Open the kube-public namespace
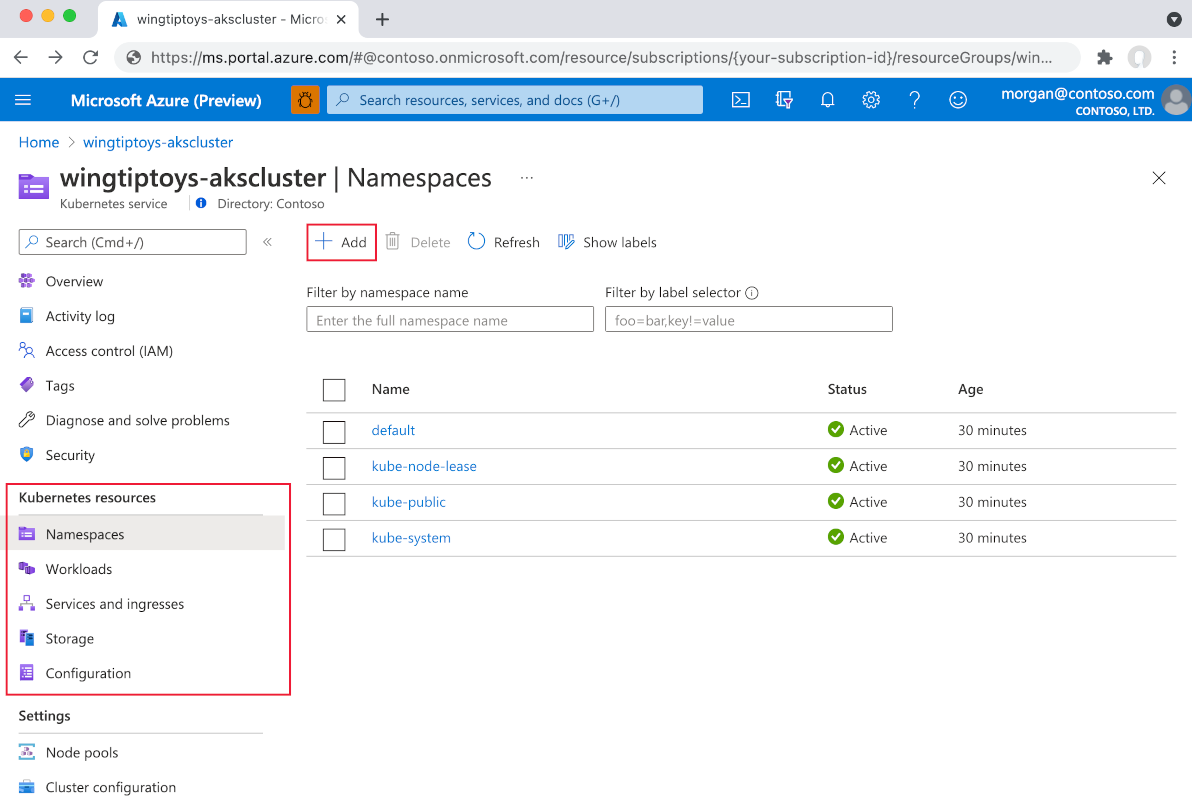This screenshot has height=804, width=1192. (408, 501)
